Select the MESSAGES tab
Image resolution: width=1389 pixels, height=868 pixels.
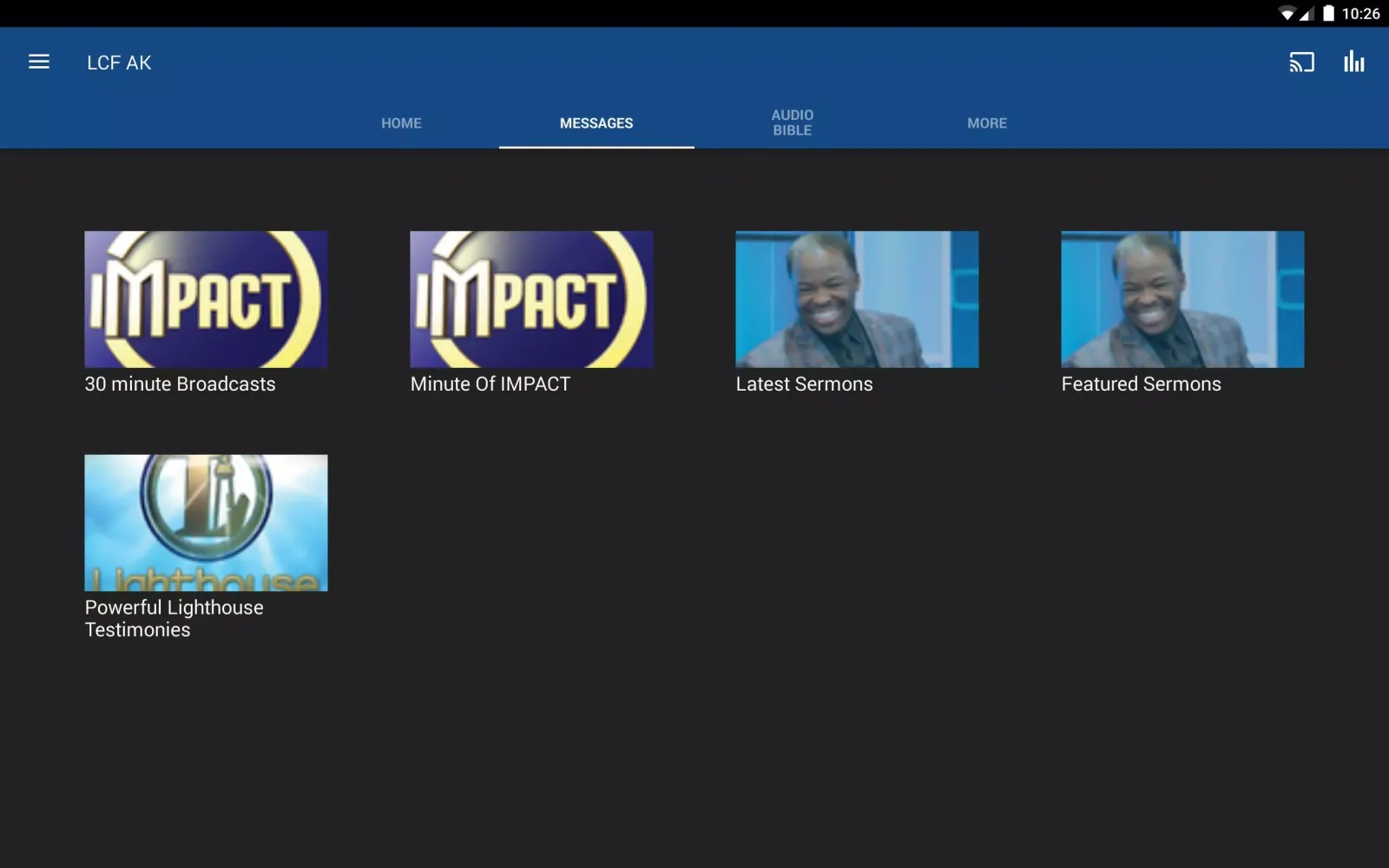[x=596, y=123]
